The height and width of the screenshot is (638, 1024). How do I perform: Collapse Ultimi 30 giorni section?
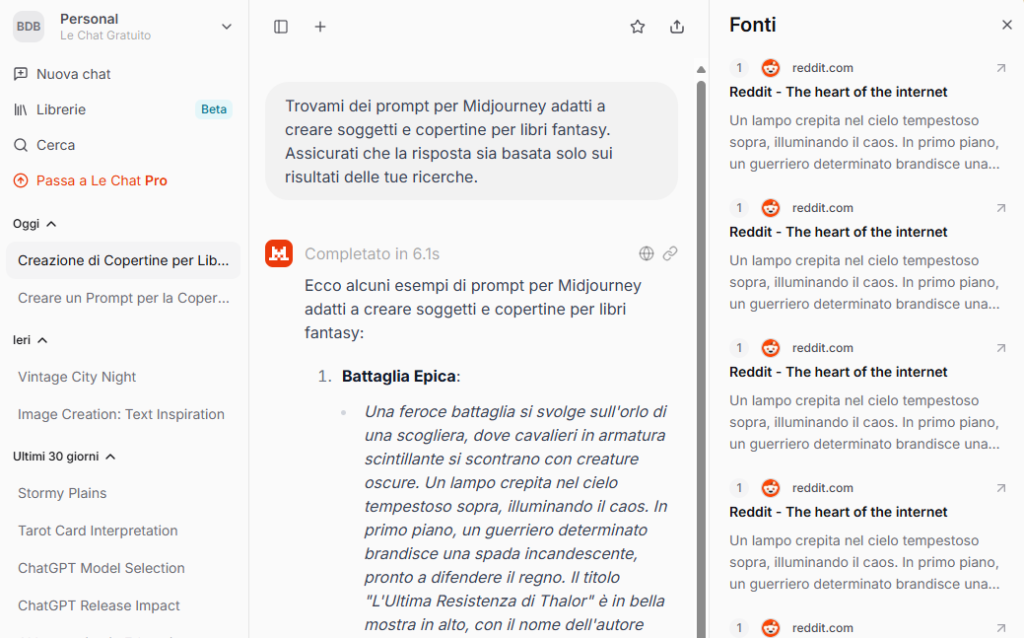point(110,457)
